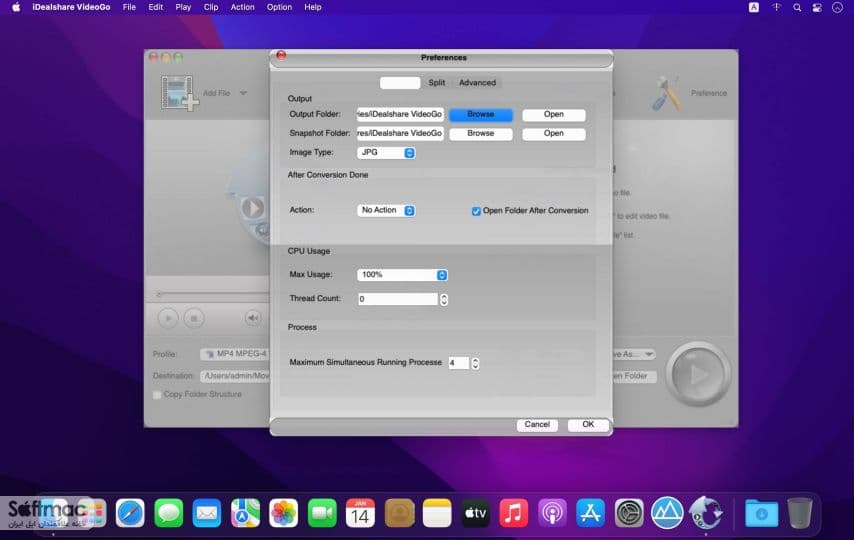854x540 pixels.
Task: Open the Trash in the Dock
Action: [x=800, y=513]
